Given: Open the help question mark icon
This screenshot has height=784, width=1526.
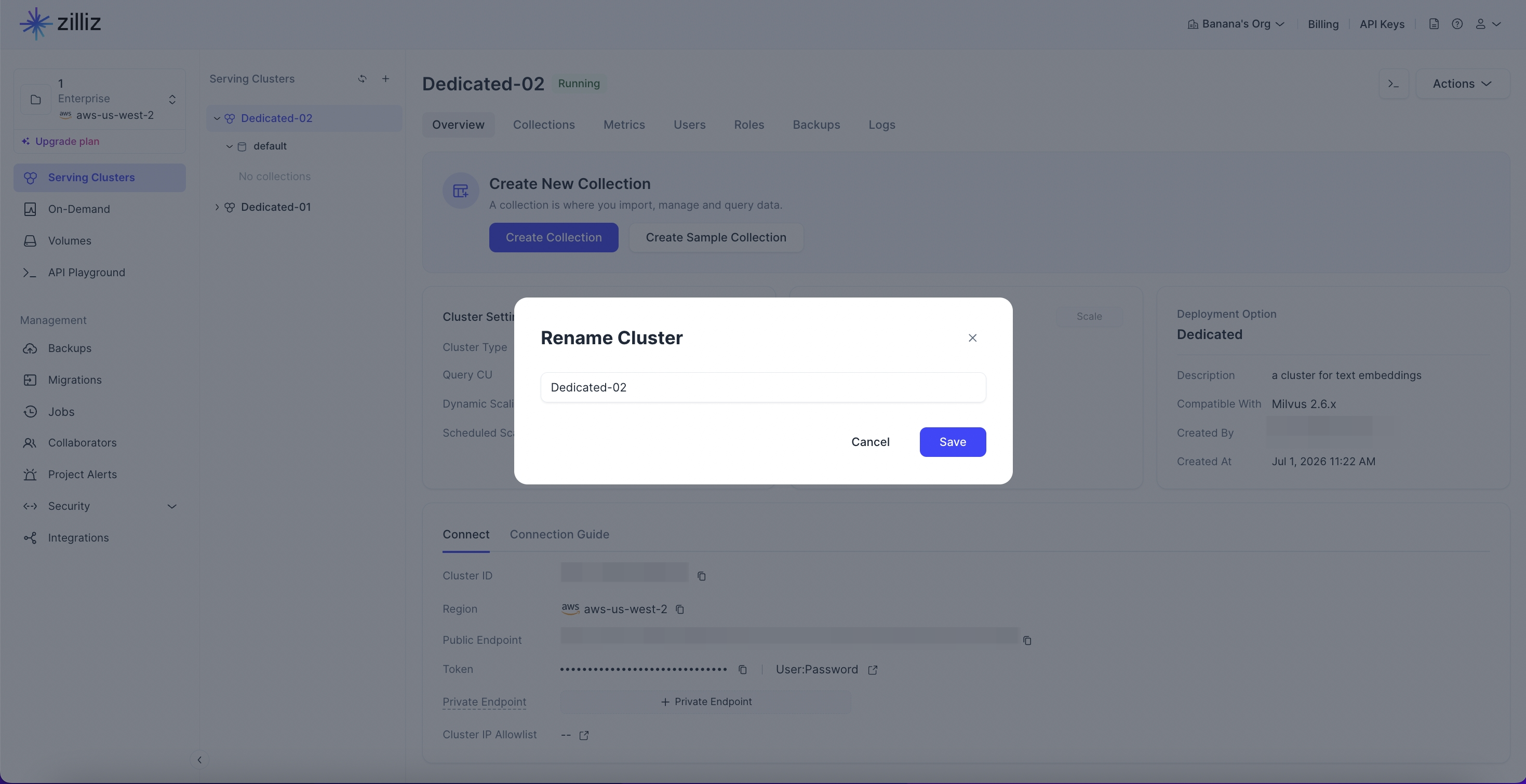Looking at the screenshot, I should pos(1457,24).
